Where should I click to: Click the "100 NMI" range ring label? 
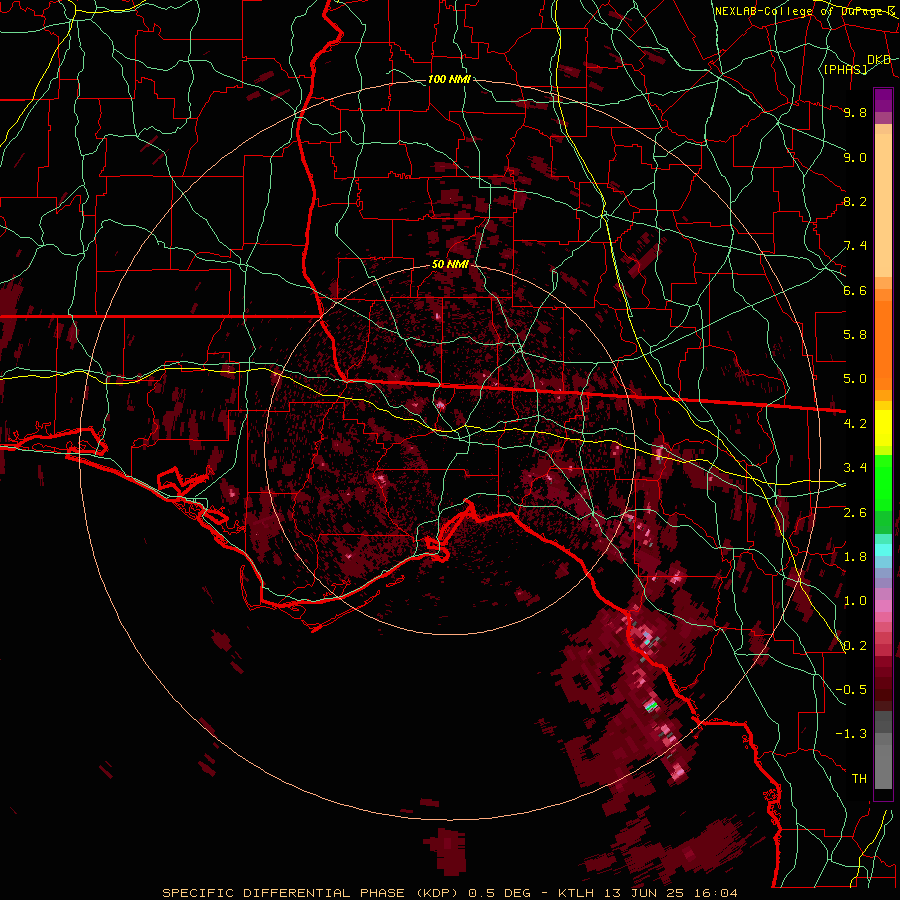tap(449, 79)
